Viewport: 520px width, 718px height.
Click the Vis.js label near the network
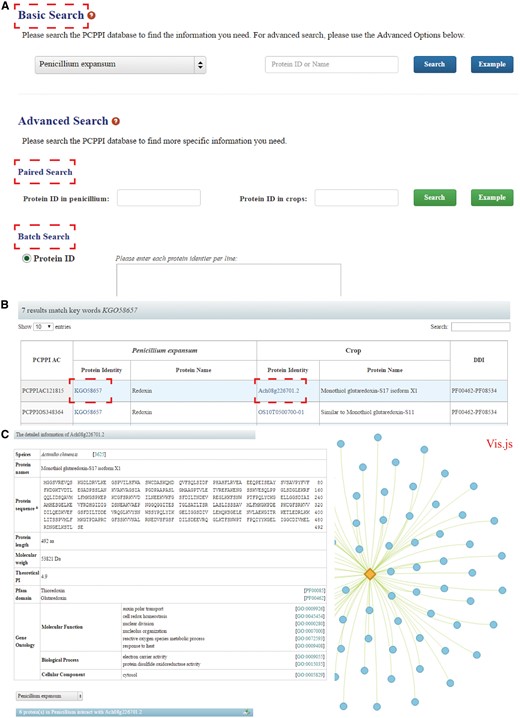[499, 443]
